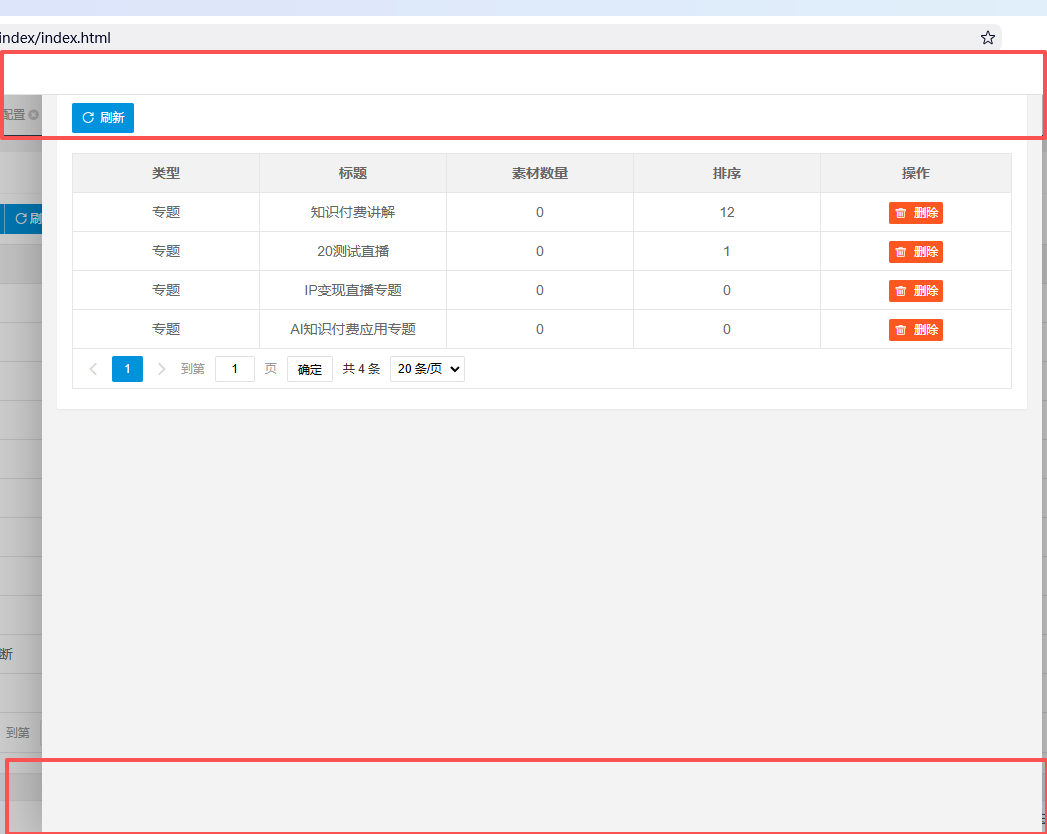Close the 配置 tab using its x icon
This screenshot has height=834, width=1047.
[33, 115]
